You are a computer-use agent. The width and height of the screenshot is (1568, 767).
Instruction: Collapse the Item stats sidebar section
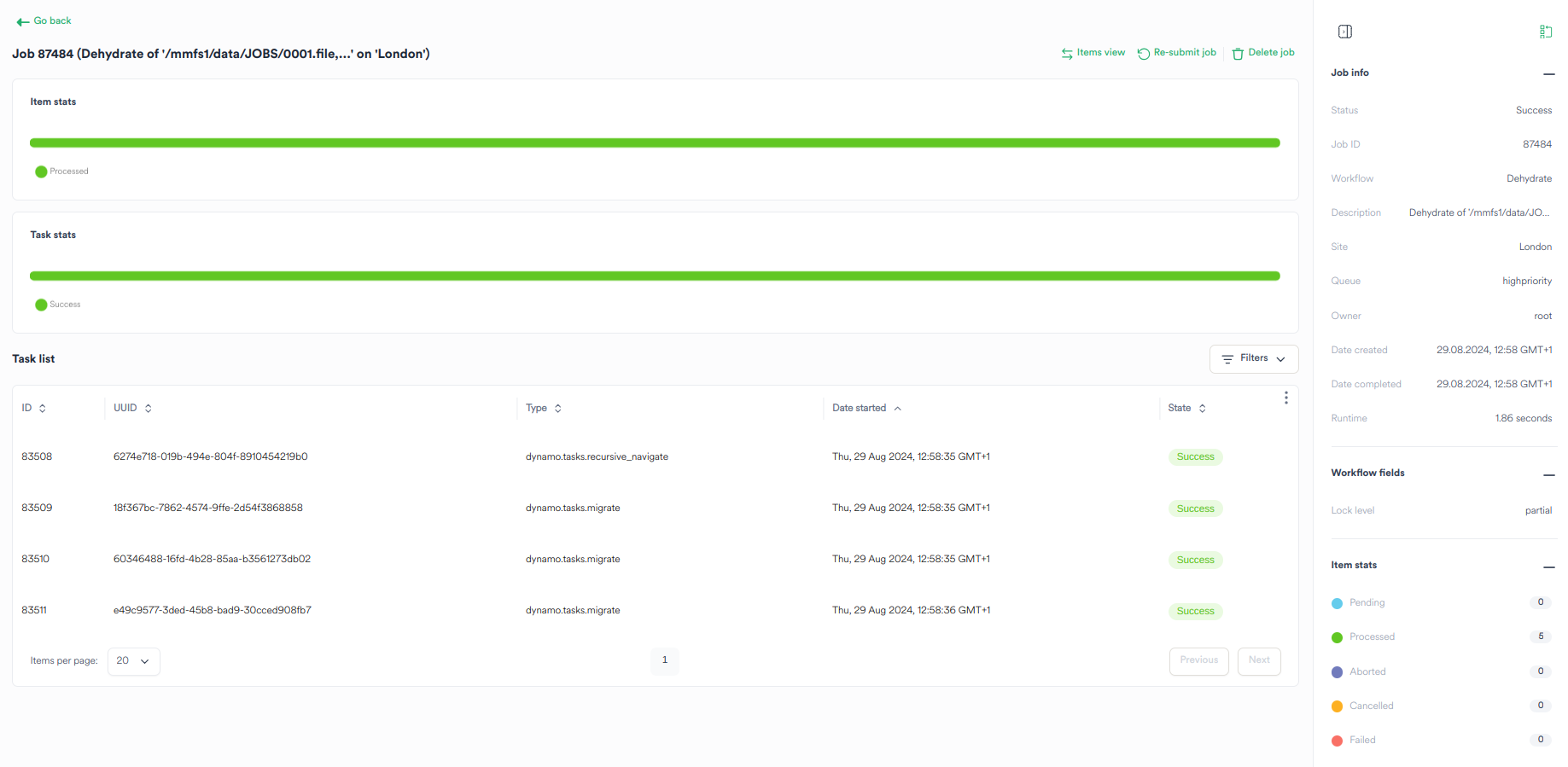1548,567
